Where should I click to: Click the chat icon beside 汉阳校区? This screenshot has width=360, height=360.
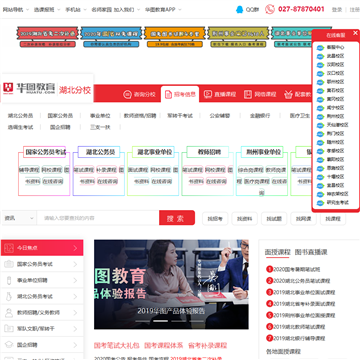320,65
